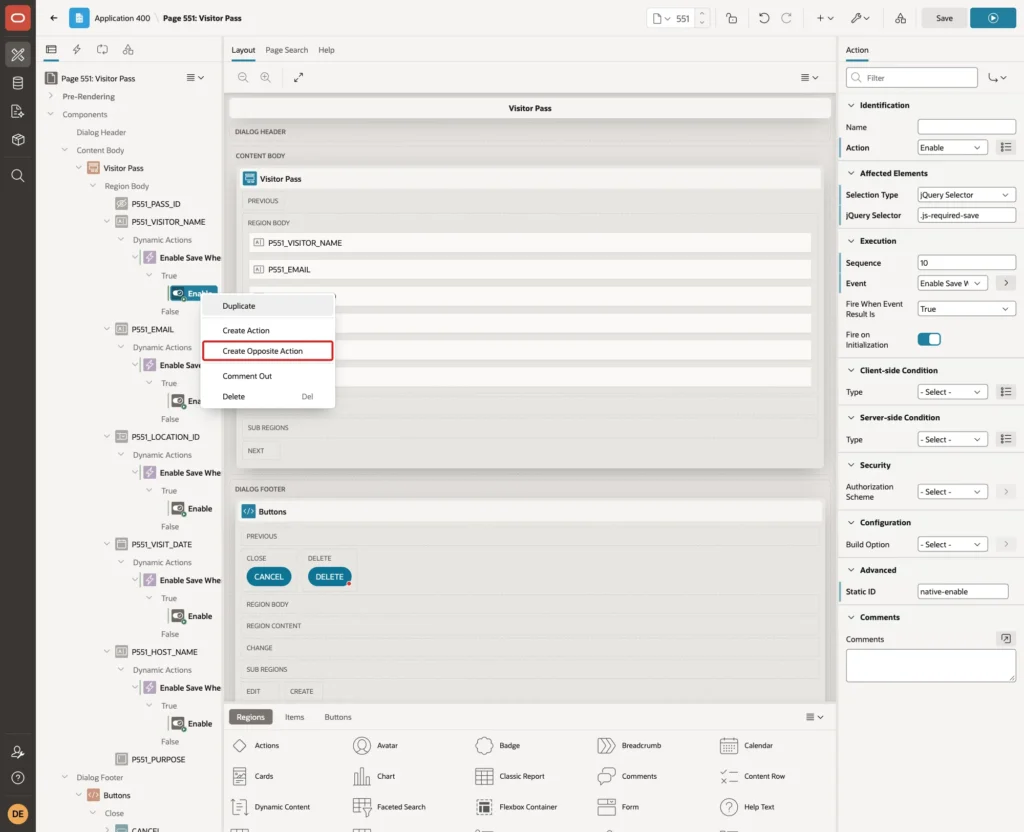Open the Selection Type dropdown
The height and width of the screenshot is (832, 1024).
(966, 195)
